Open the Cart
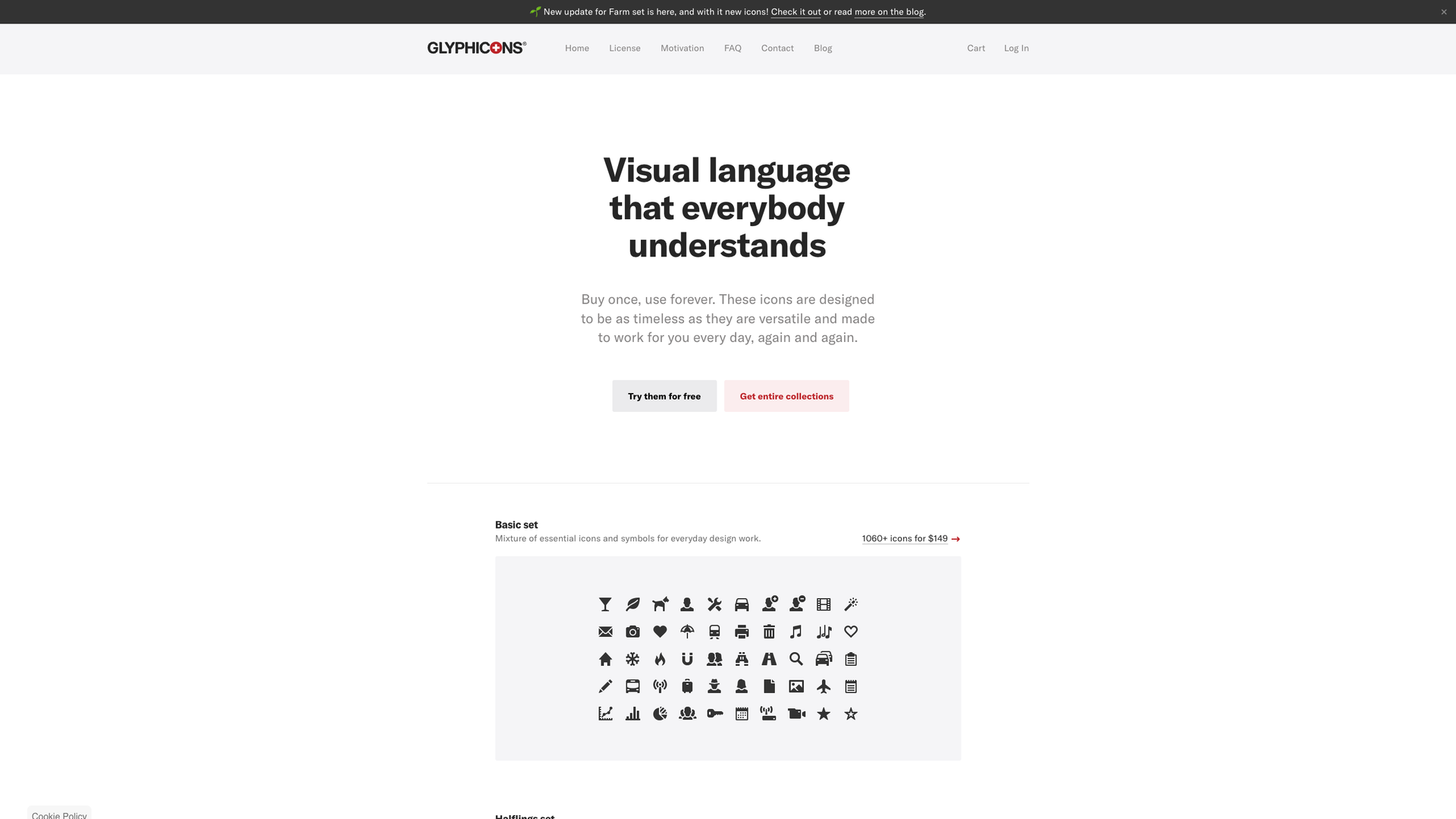Viewport: 1456px width, 819px height. click(x=975, y=49)
